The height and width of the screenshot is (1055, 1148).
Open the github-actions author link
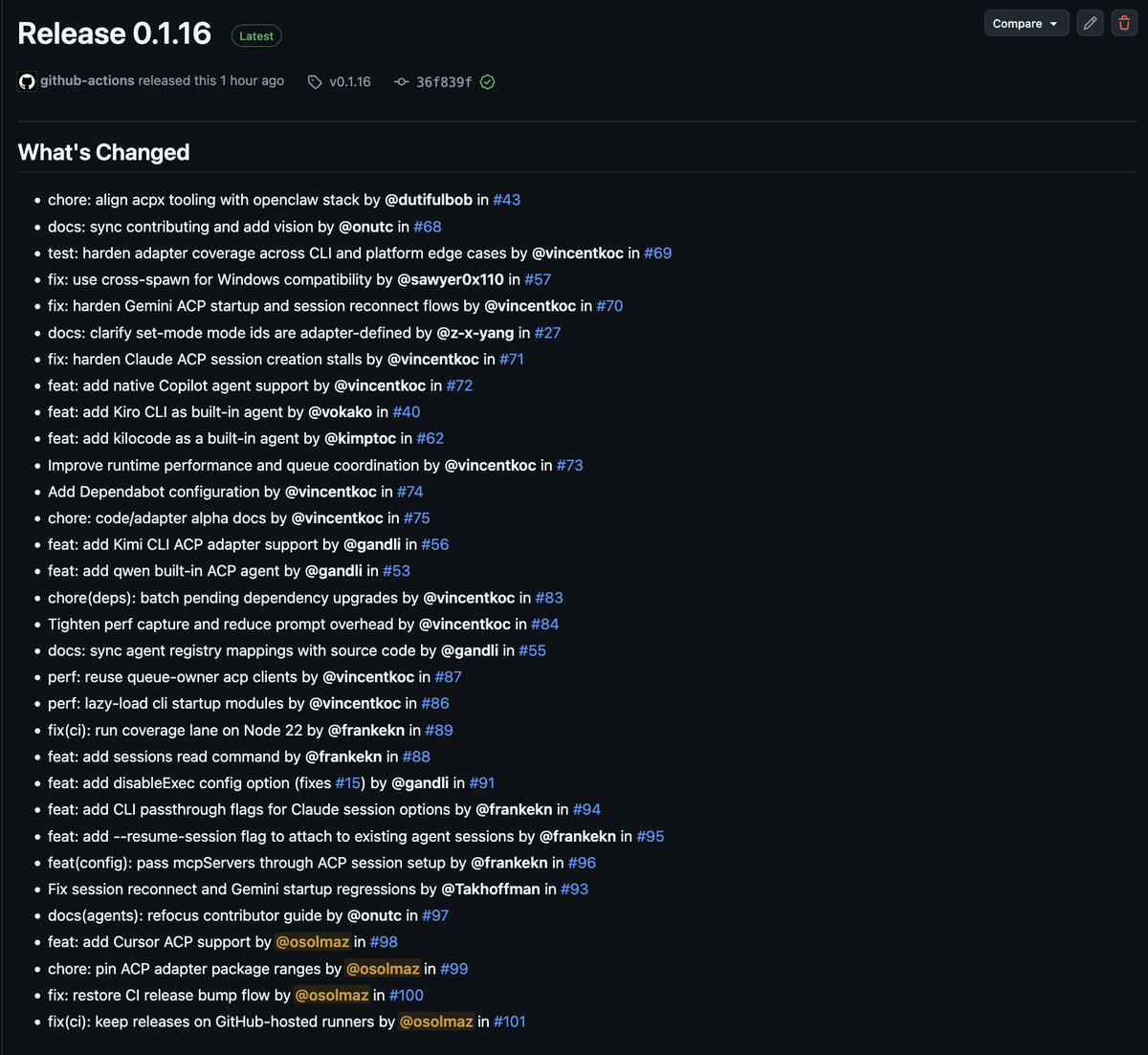pos(87,81)
